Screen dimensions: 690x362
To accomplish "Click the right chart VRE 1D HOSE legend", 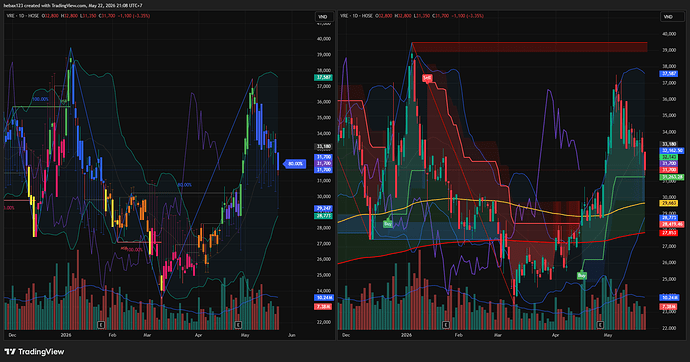I will point(356,16).
